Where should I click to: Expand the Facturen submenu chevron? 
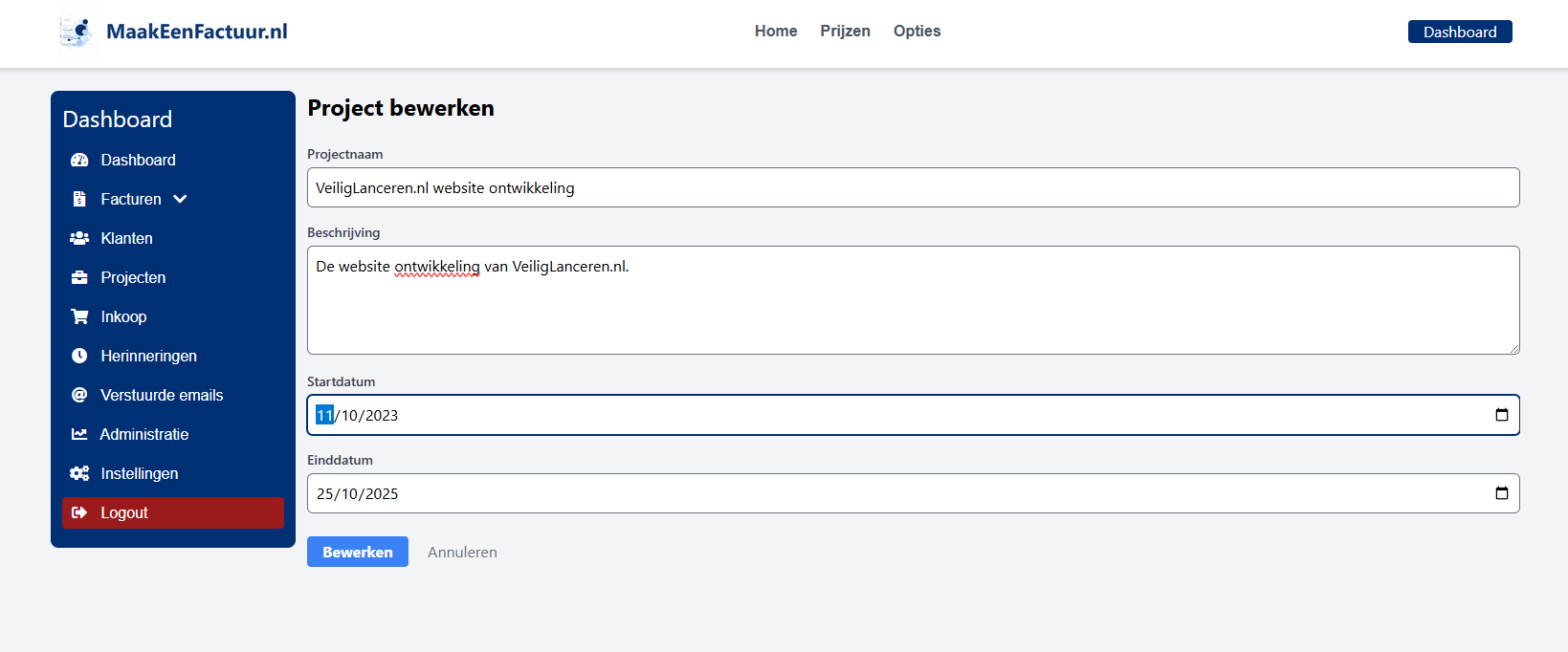click(180, 199)
